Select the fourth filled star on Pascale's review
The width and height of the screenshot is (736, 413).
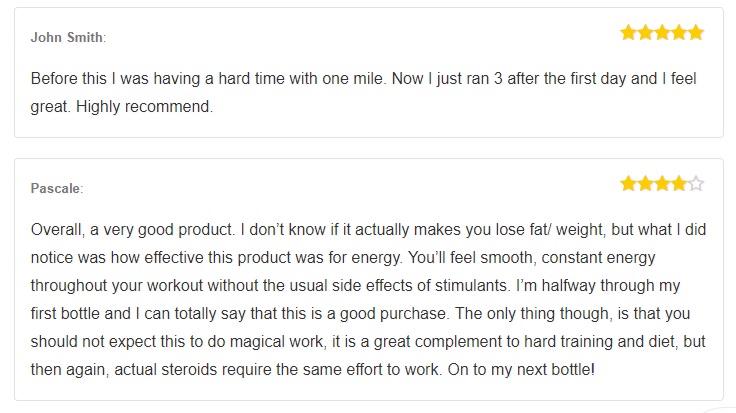point(679,184)
